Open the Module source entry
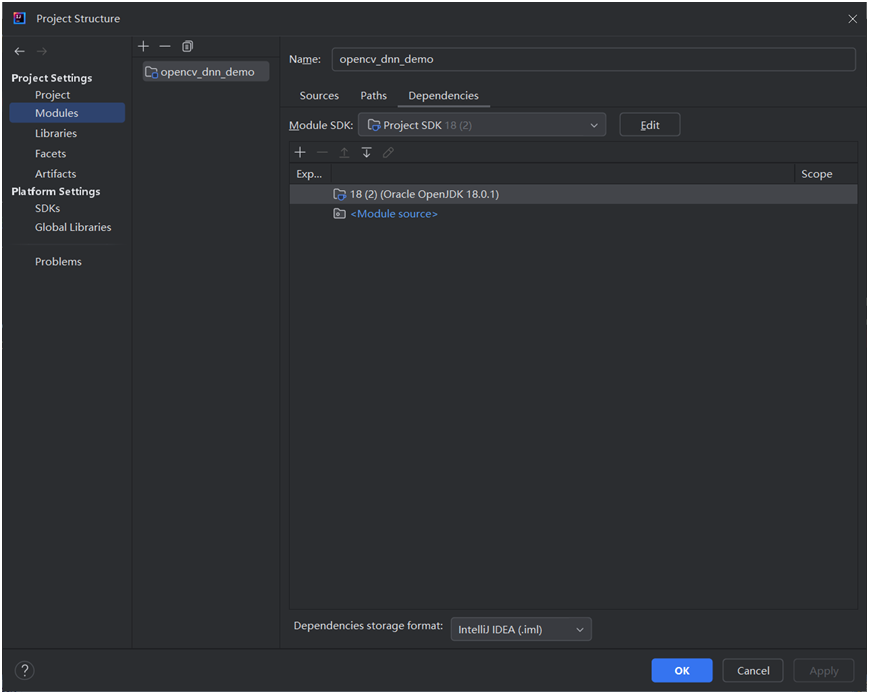Viewport: 869px width, 694px height. tap(396, 213)
